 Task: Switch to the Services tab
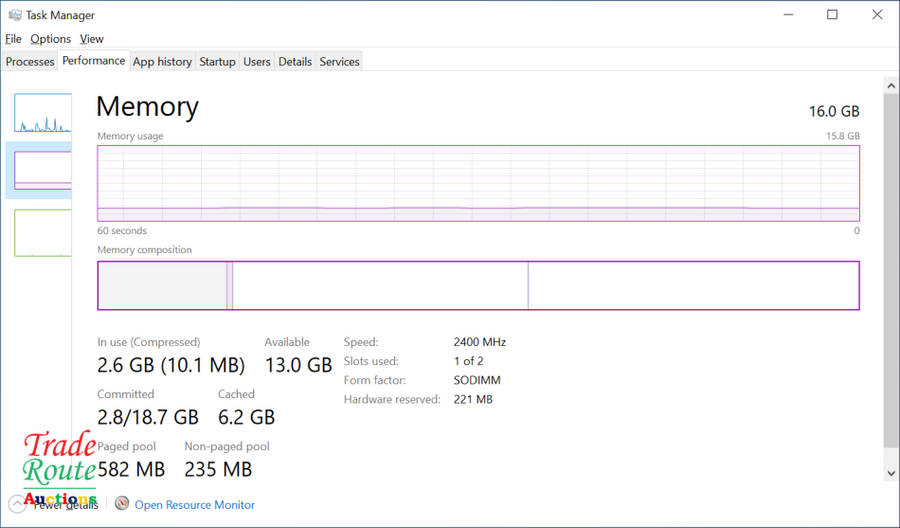pos(339,62)
